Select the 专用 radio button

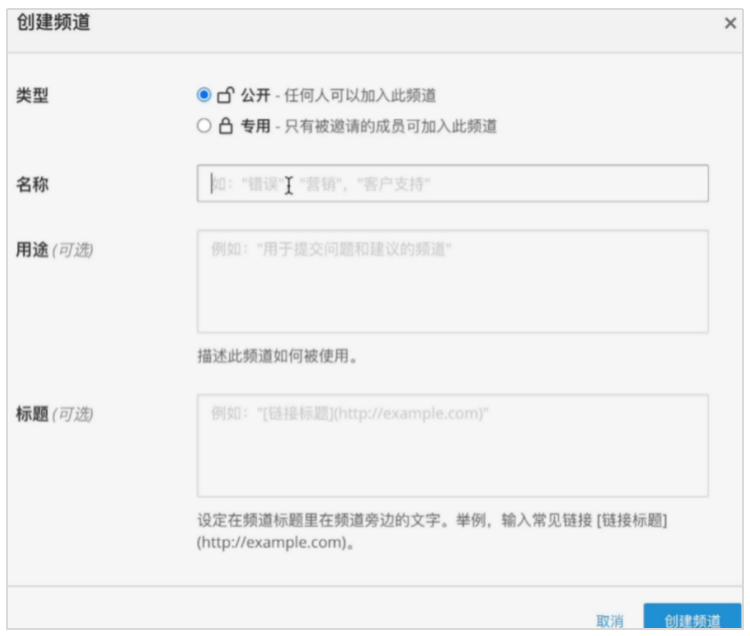[x=204, y=127]
